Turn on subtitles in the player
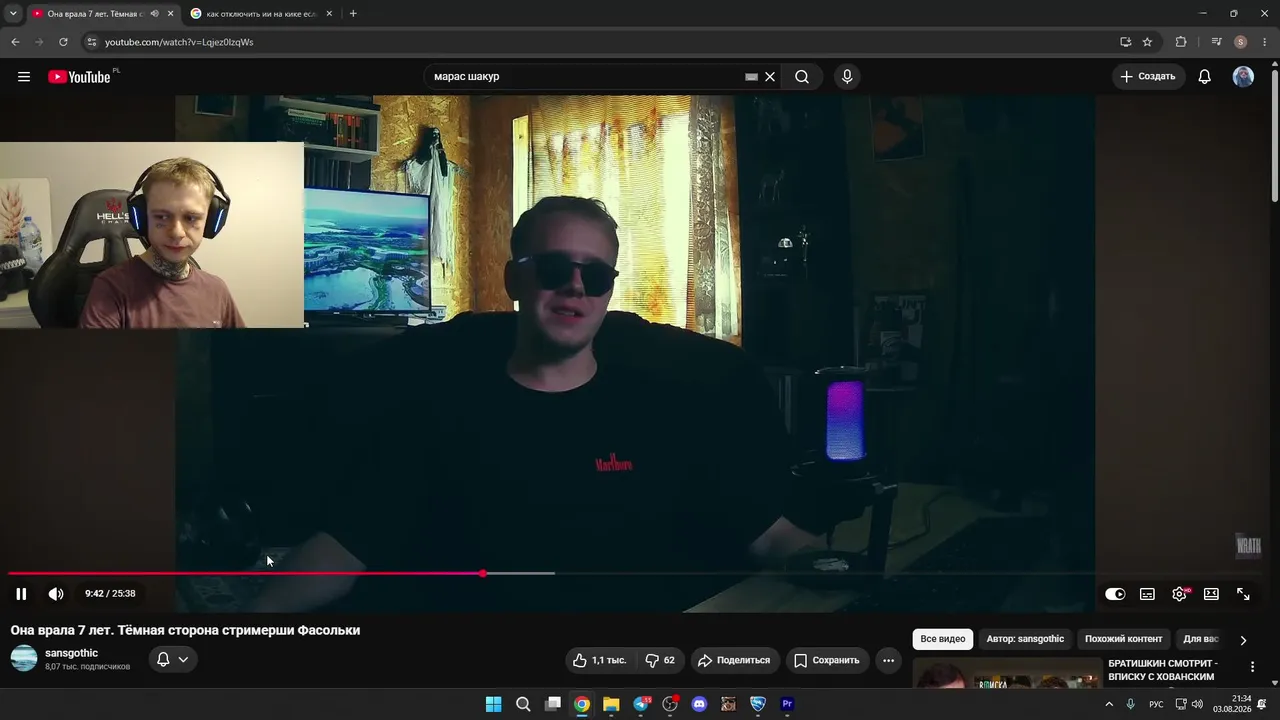 (x=1147, y=594)
